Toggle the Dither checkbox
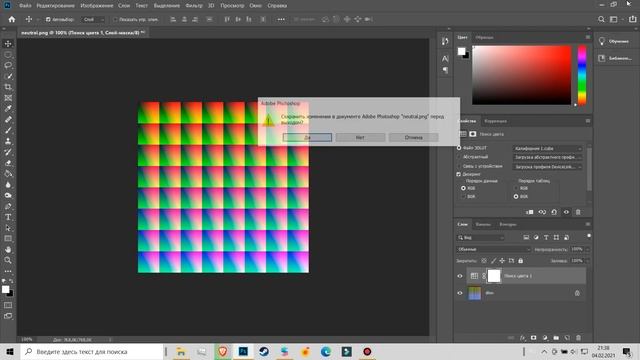Image resolution: width=640 pixels, height=360 pixels. (459, 174)
